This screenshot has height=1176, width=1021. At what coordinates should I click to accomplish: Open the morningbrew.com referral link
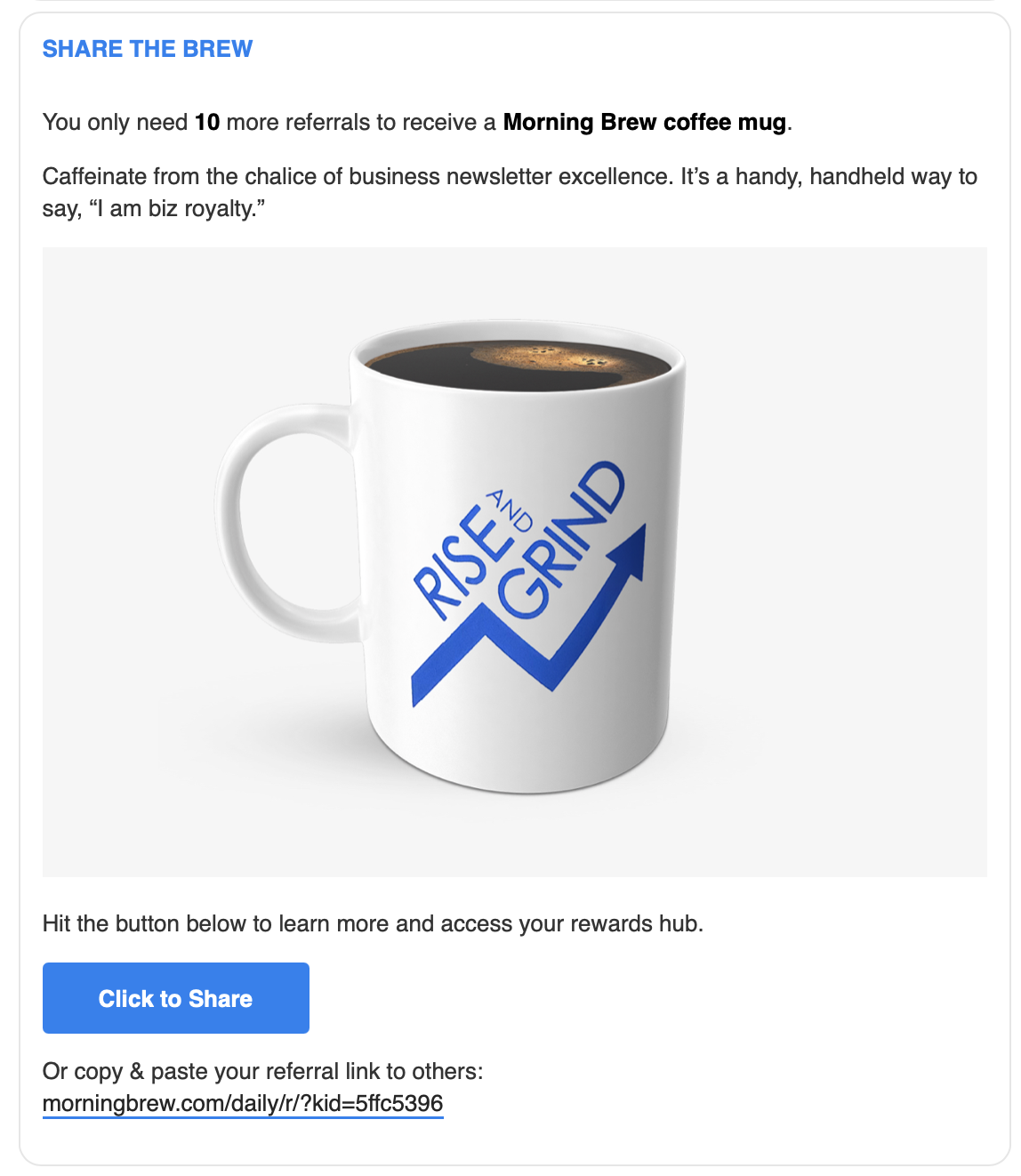coord(243,1104)
